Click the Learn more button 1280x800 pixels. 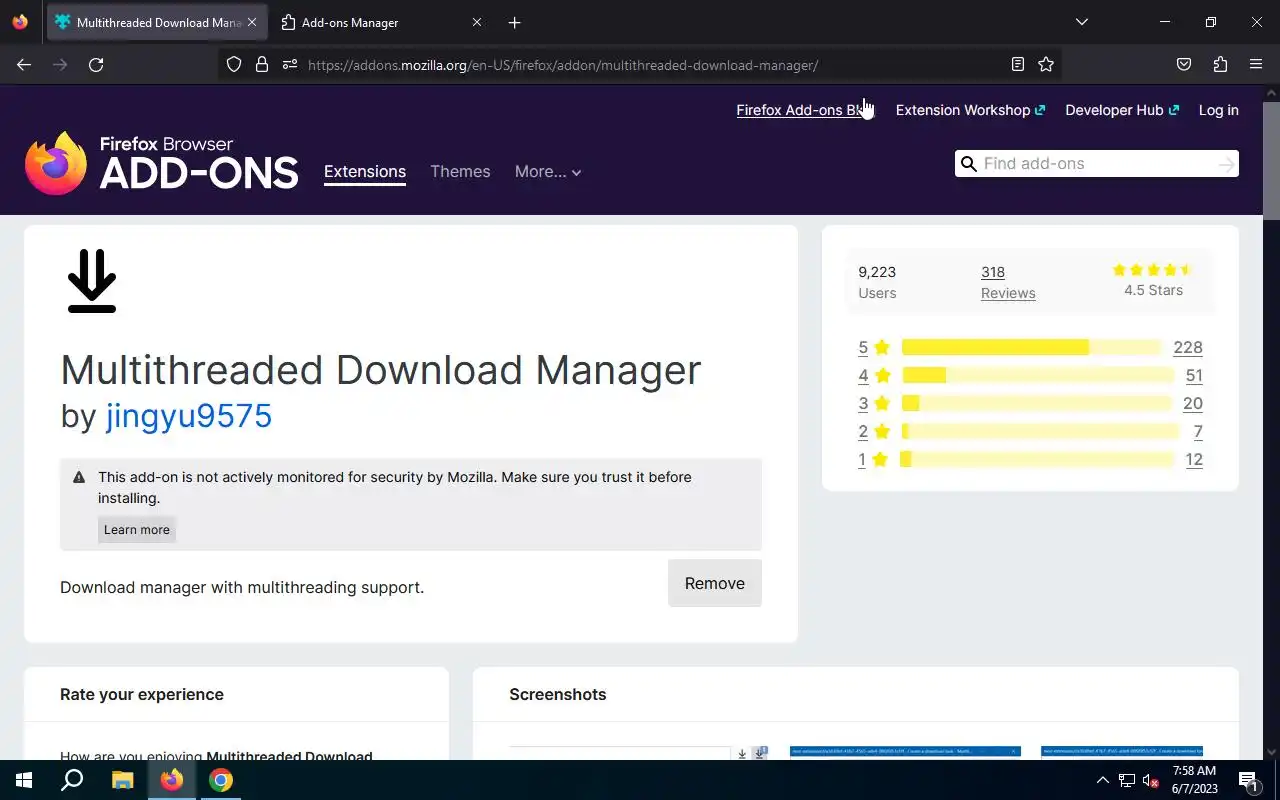[137, 530]
